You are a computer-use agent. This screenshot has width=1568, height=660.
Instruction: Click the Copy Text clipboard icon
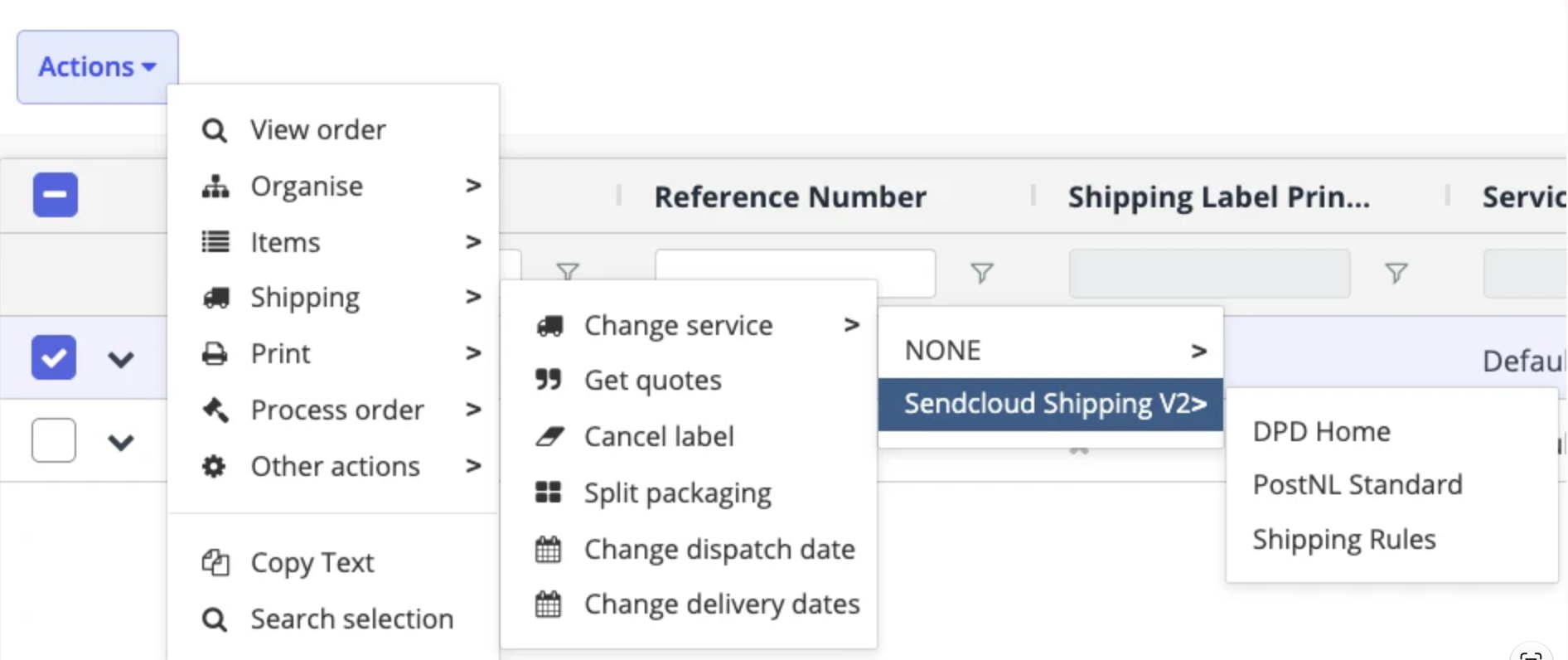(x=215, y=562)
